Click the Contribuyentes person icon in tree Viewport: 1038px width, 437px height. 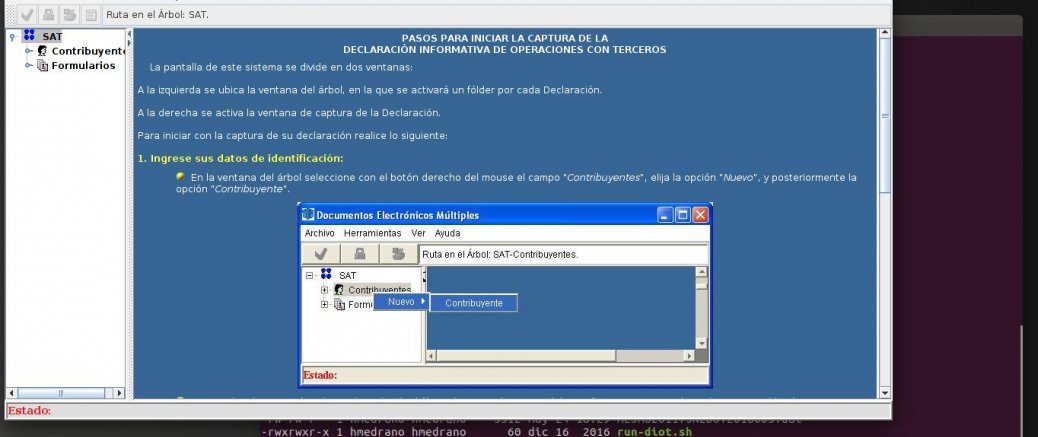42,51
